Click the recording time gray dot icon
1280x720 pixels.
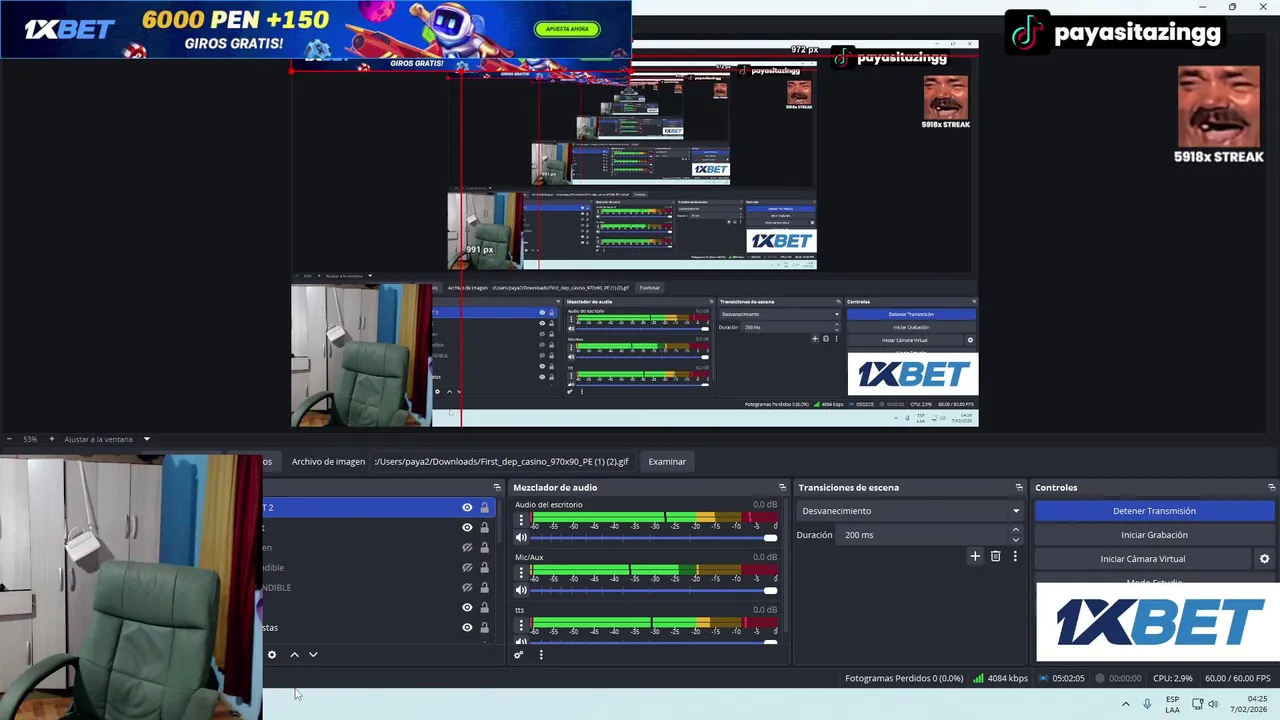coord(1100,678)
